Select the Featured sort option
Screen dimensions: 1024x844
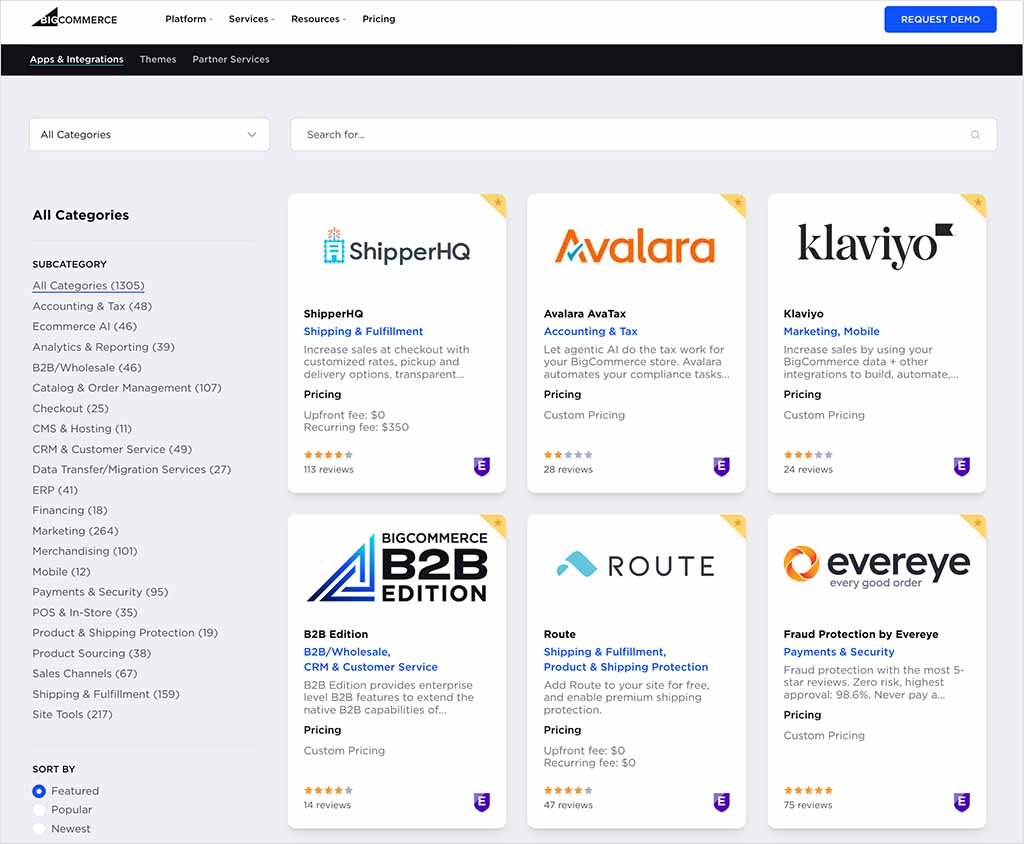(39, 791)
